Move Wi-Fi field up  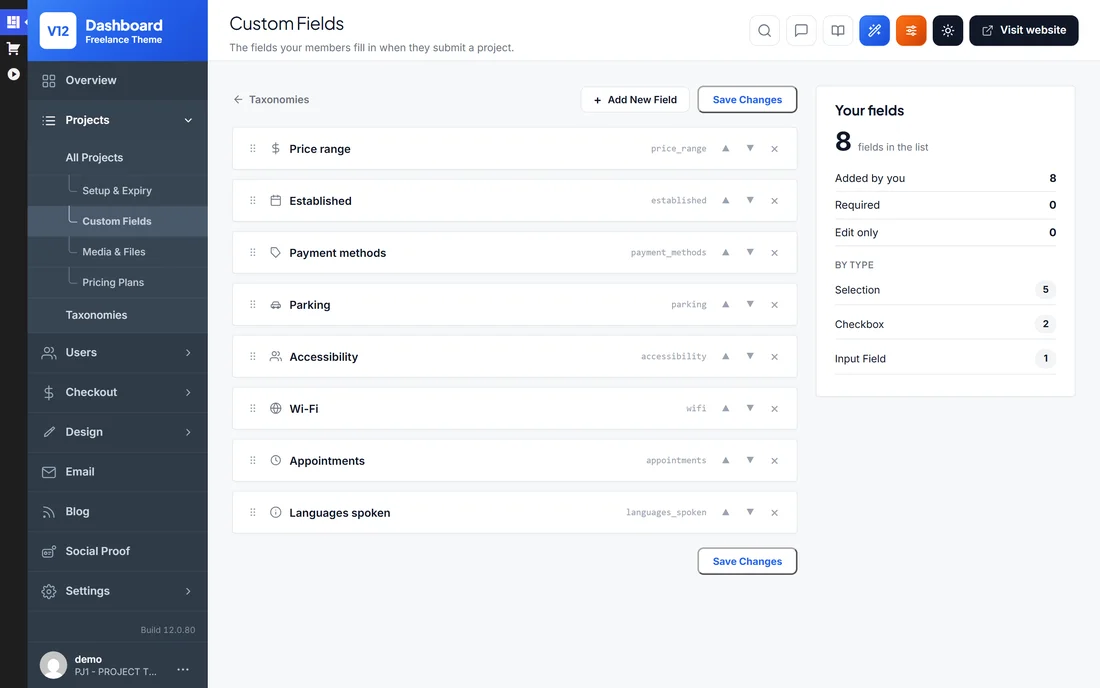click(x=725, y=407)
